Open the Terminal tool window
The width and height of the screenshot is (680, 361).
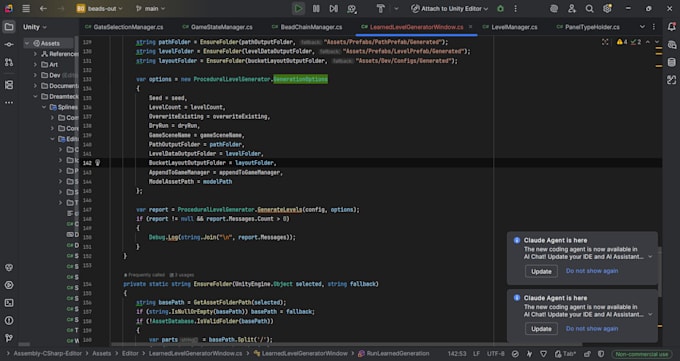[9, 303]
